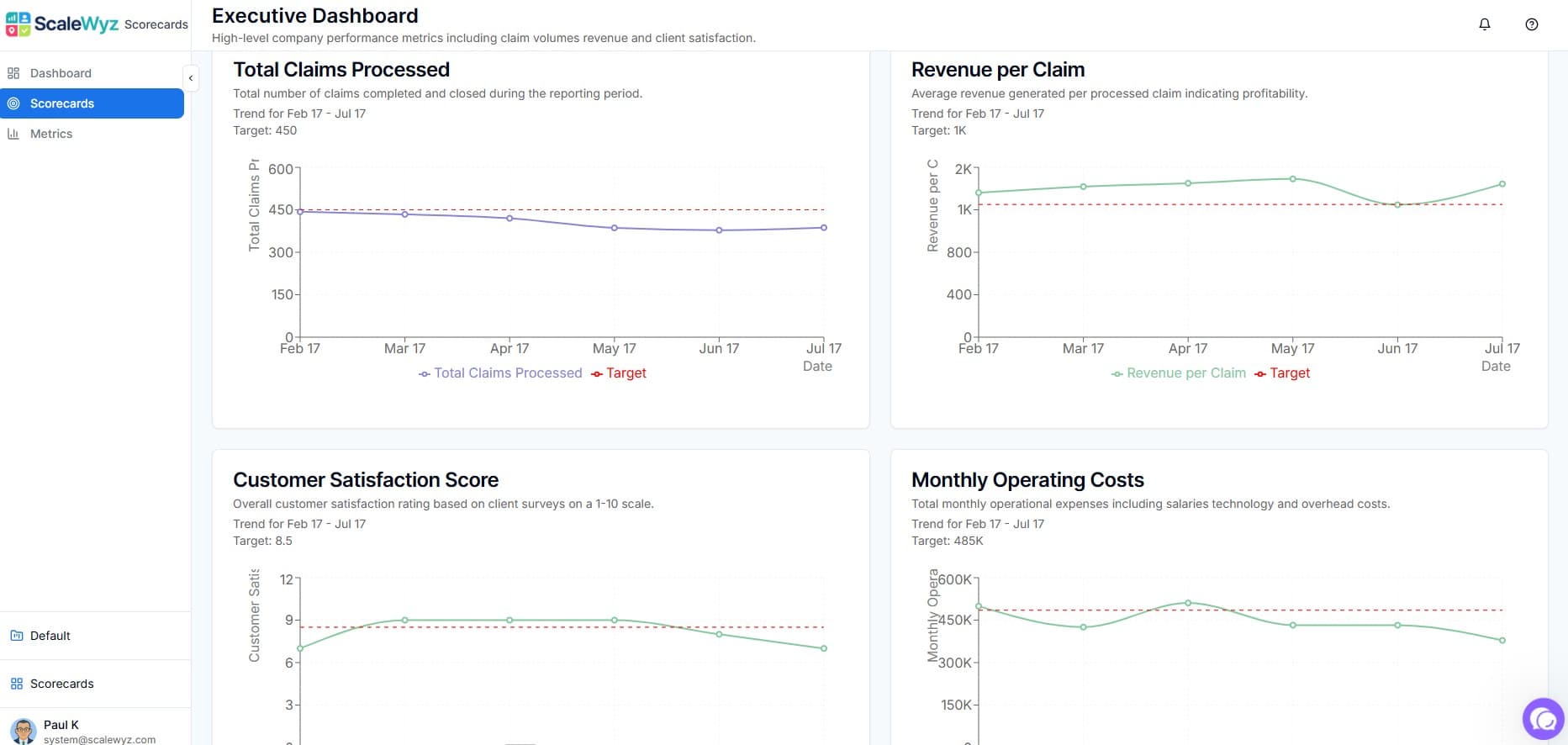This screenshot has width=1568, height=745.
Task: Toggle Target legend in Revenue per Claim chart
Action: click(1282, 373)
